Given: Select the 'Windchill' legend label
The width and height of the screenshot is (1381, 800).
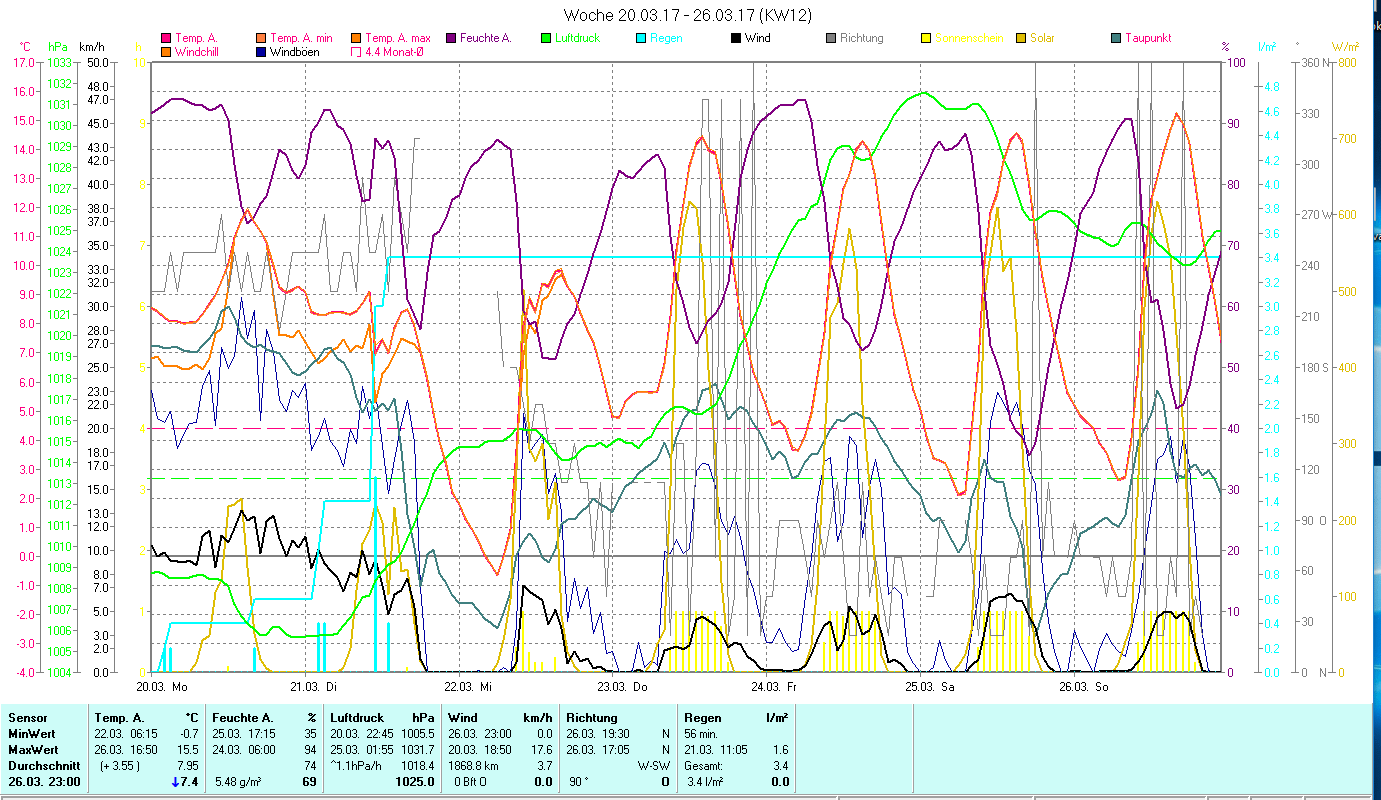Looking at the screenshot, I should (198, 51).
